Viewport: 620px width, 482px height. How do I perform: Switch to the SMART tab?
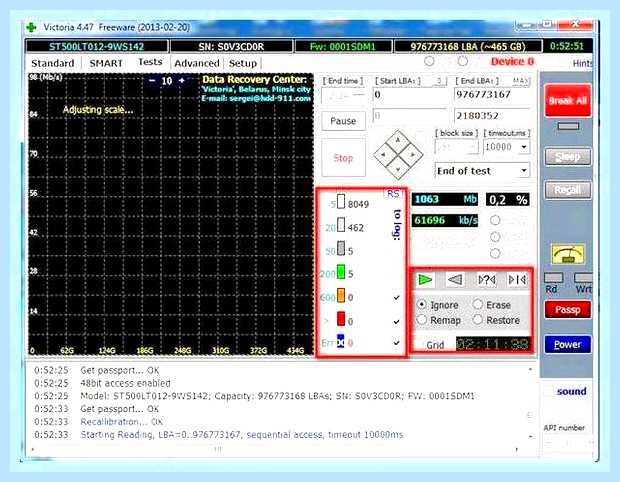pos(106,63)
